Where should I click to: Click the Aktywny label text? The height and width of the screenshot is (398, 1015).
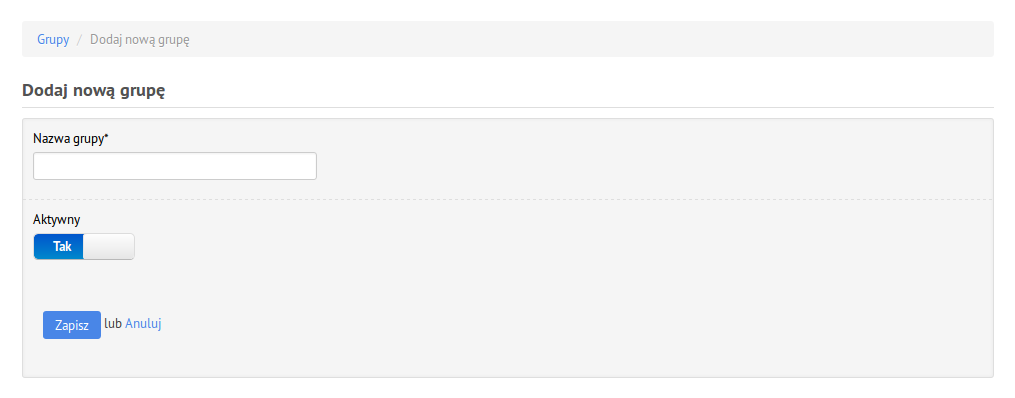(56, 219)
